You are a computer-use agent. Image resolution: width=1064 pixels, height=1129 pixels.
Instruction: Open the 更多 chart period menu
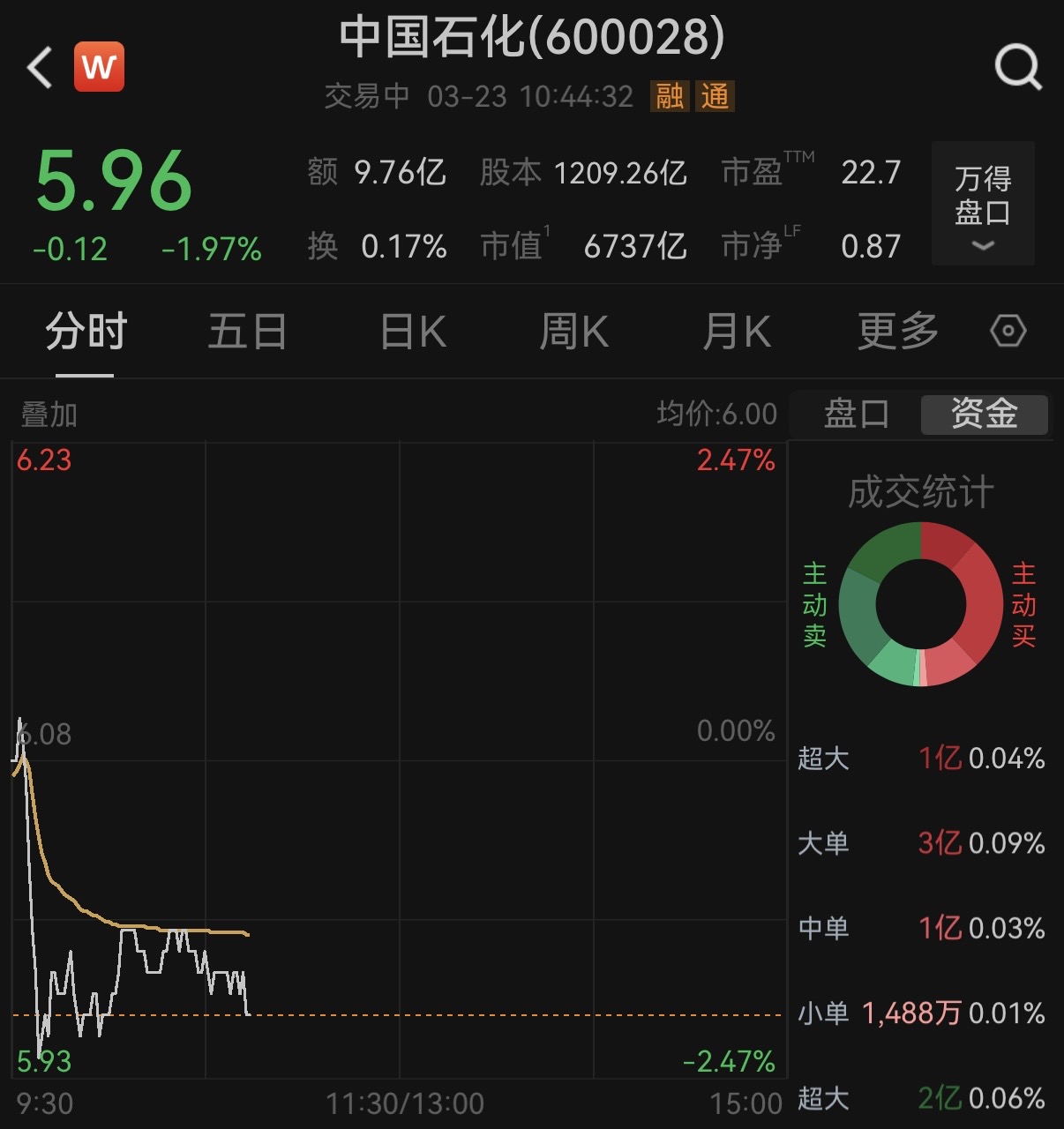point(897,332)
